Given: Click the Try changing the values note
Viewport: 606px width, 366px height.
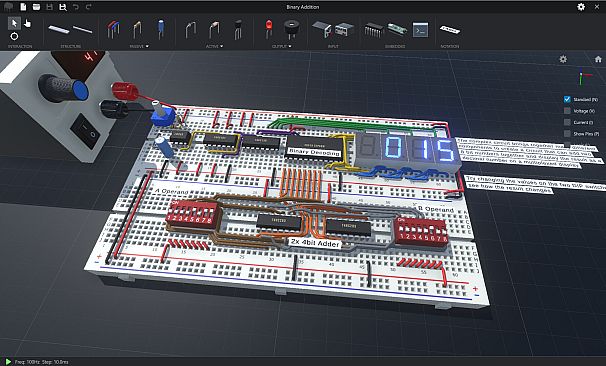Looking at the screenshot, I should (x=535, y=184).
